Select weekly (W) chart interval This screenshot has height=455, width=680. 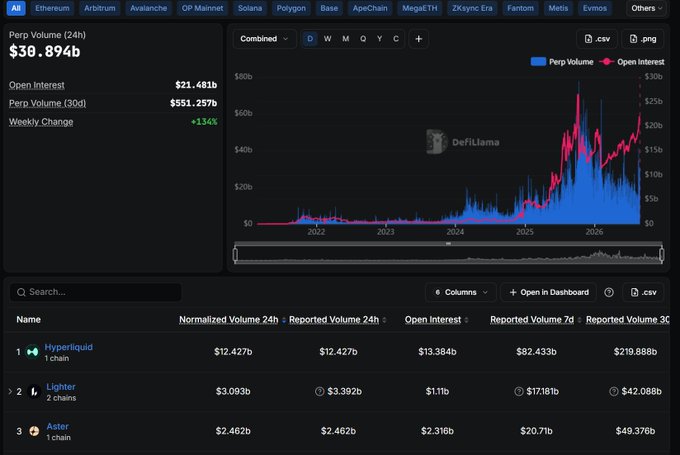tap(327, 39)
